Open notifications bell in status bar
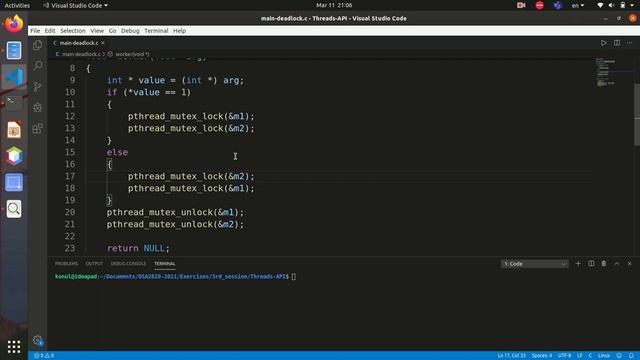This screenshot has height=360, width=640. point(631,356)
